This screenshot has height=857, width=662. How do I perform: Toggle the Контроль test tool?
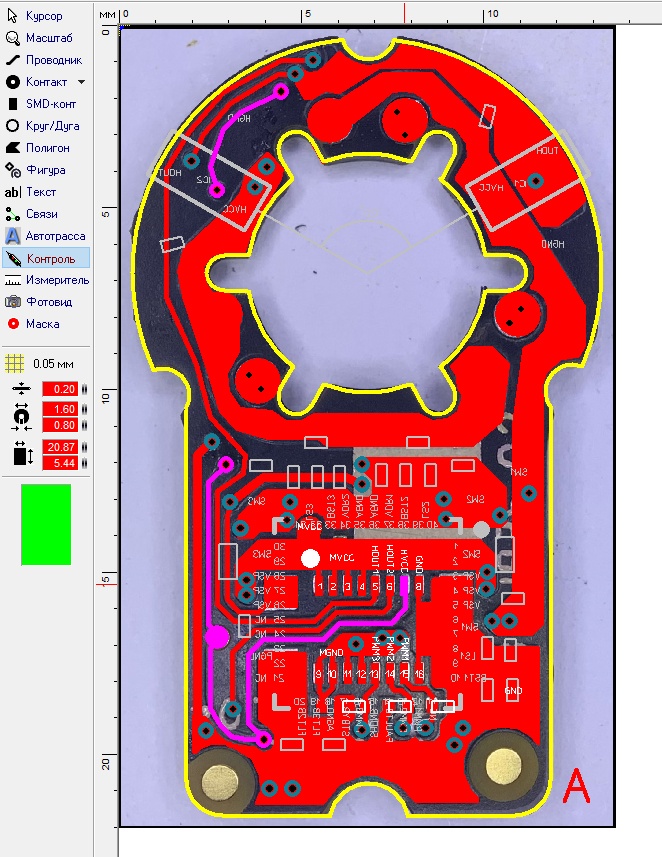pyautogui.click(x=46, y=258)
